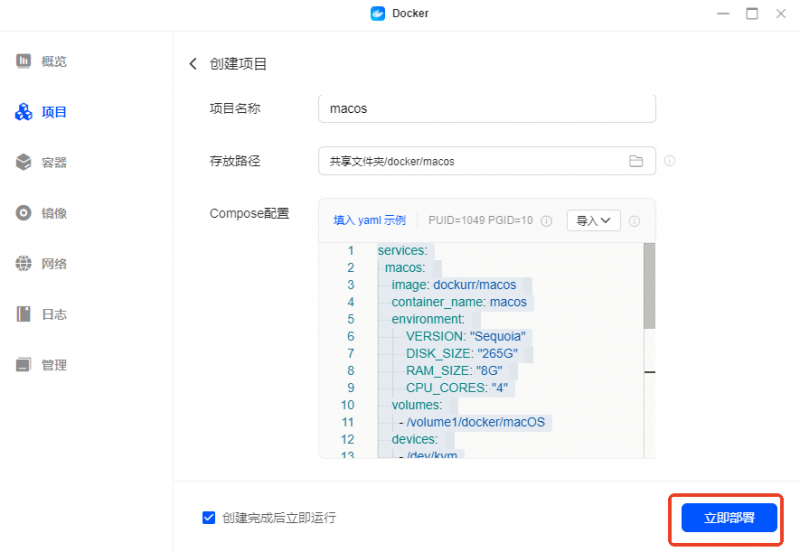Viewport: 800px width, 552px height.
Task: Click line 'devices:' in editor
Action: (414, 439)
